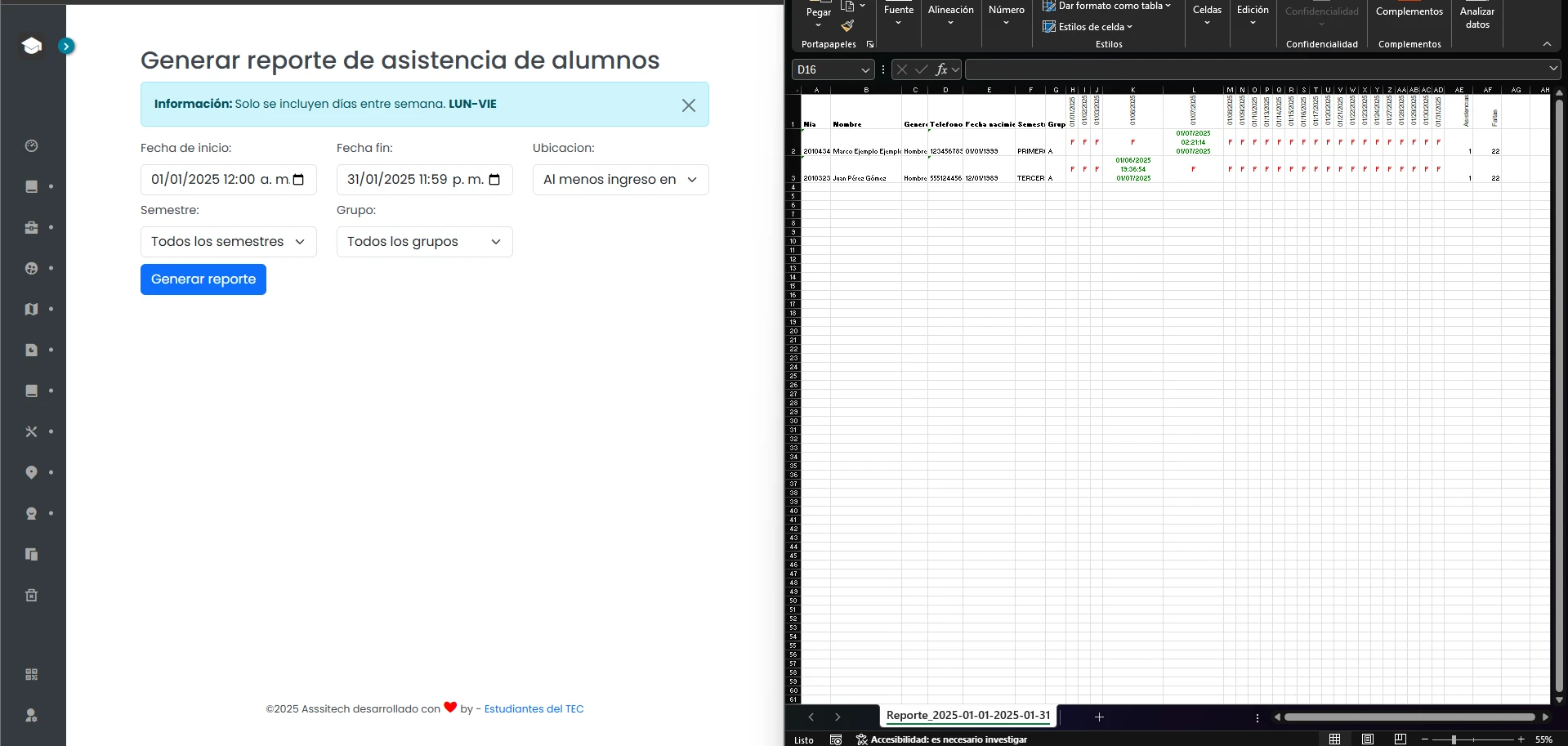Viewport: 1568px width, 746px height.
Task: Open Dar formato como tabla menu
Action: (x=1107, y=6)
